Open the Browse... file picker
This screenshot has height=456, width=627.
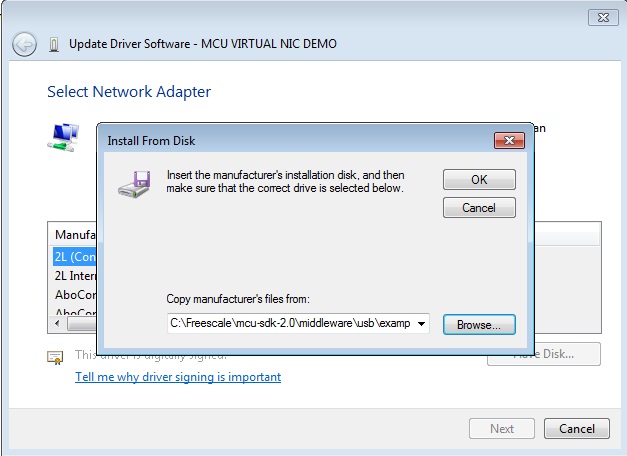coord(479,324)
